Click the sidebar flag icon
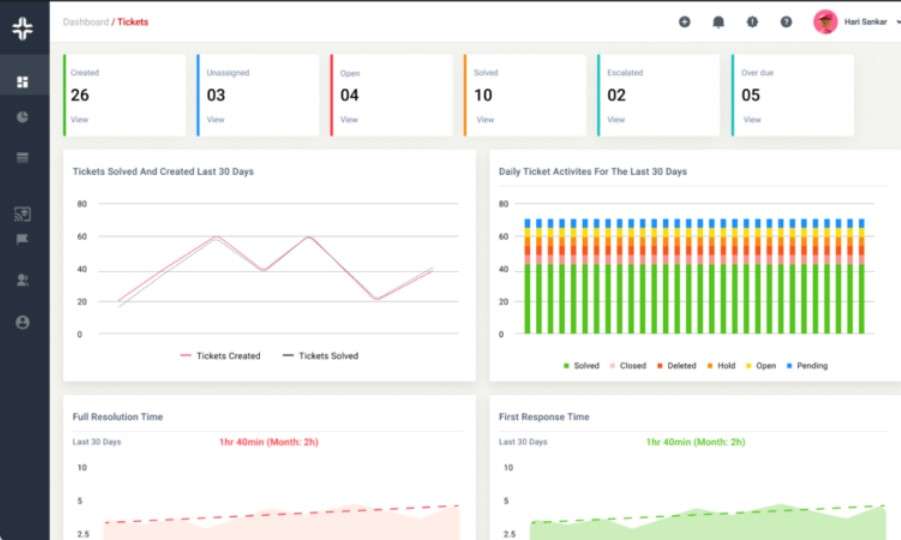Screen dimensions: 901x540 23,239
